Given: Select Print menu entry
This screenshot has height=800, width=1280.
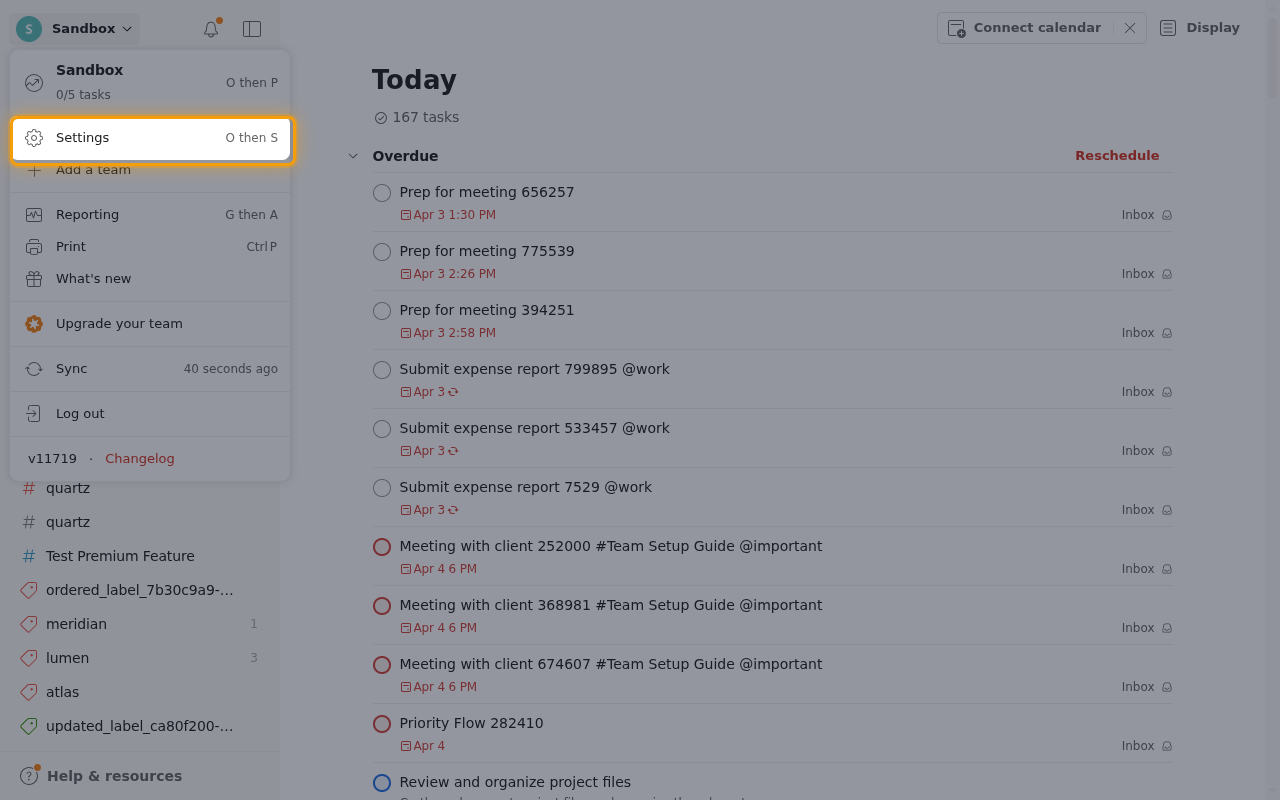Looking at the screenshot, I should (150, 247).
